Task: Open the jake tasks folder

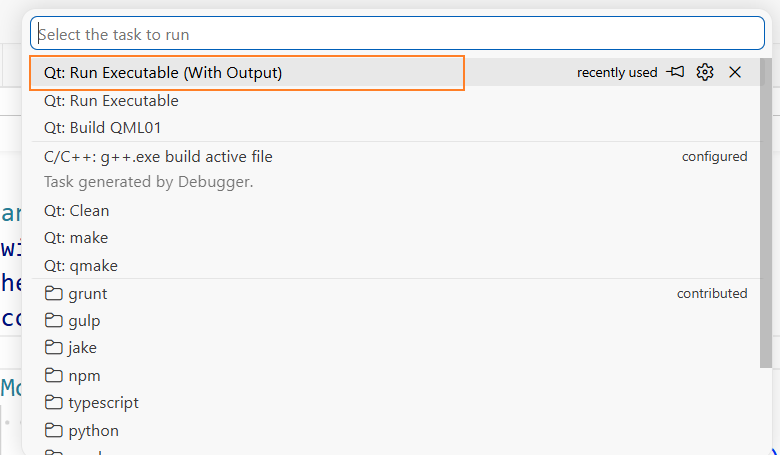Action: tap(395, 348)
